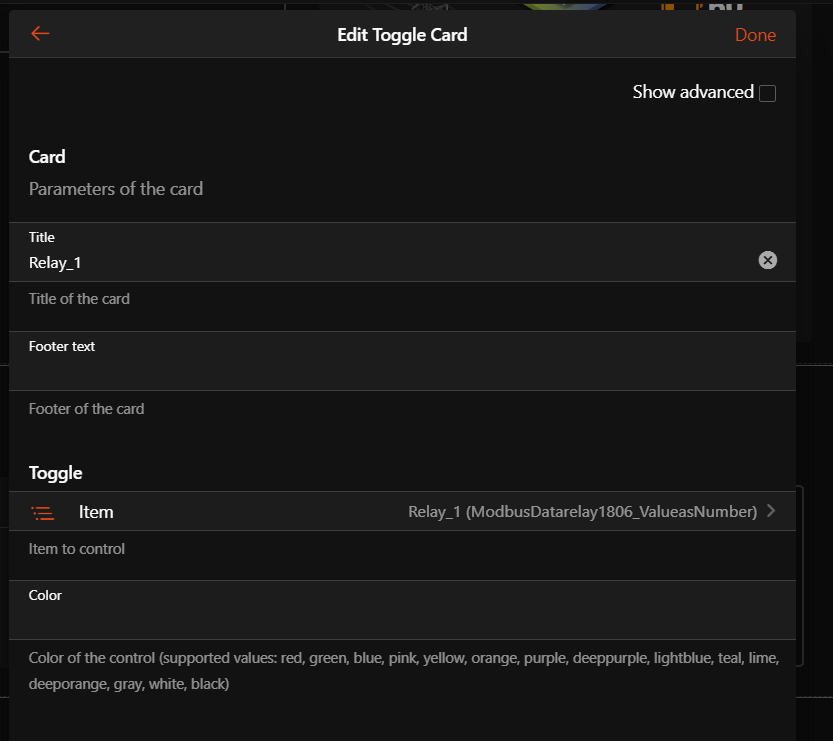Click the Item row label
The width and height of the screenshot is (833, 741).
click(x=96, y=512)
